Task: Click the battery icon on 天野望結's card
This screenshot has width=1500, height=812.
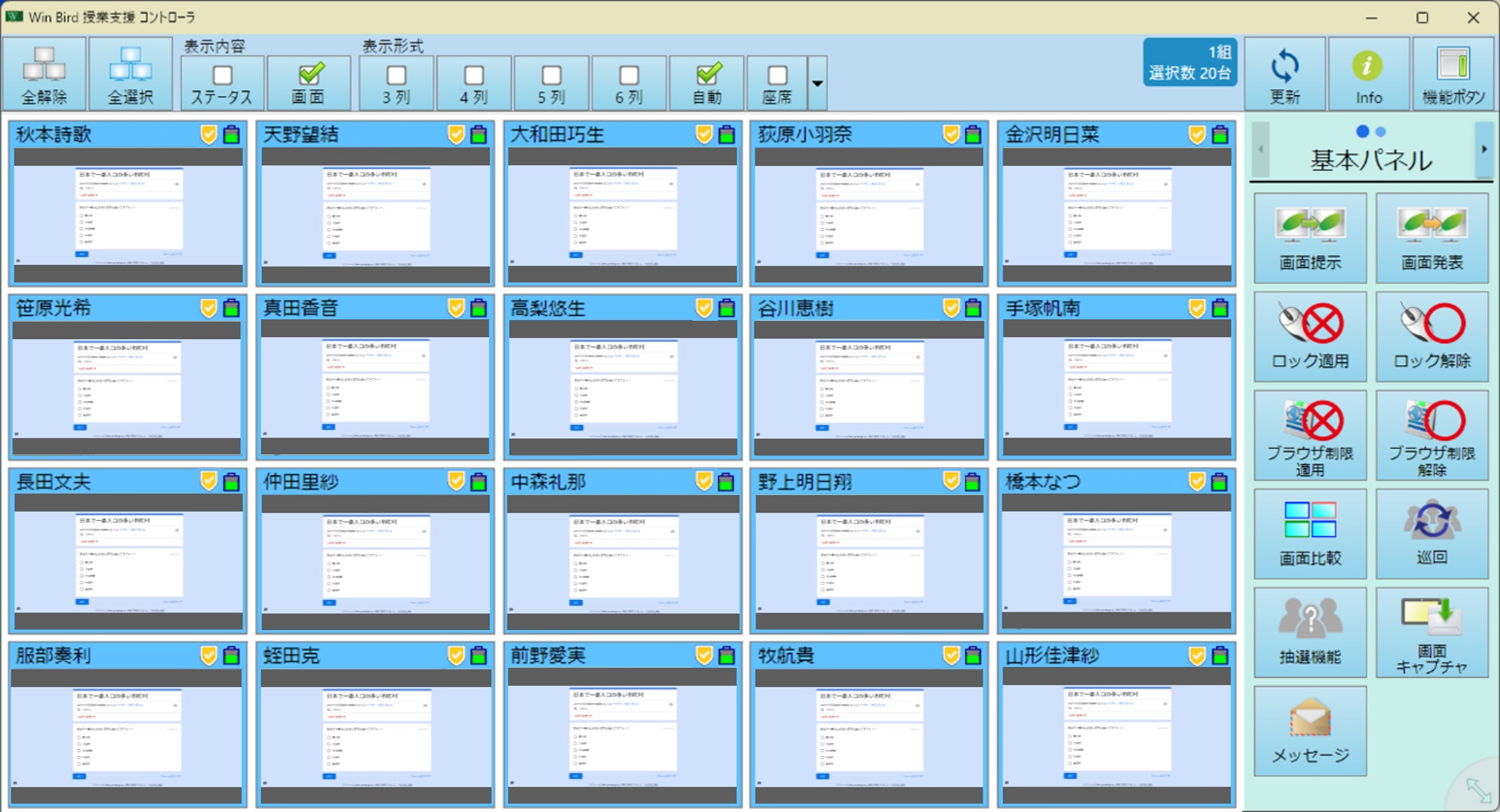Action: click(x=478, y=135)
